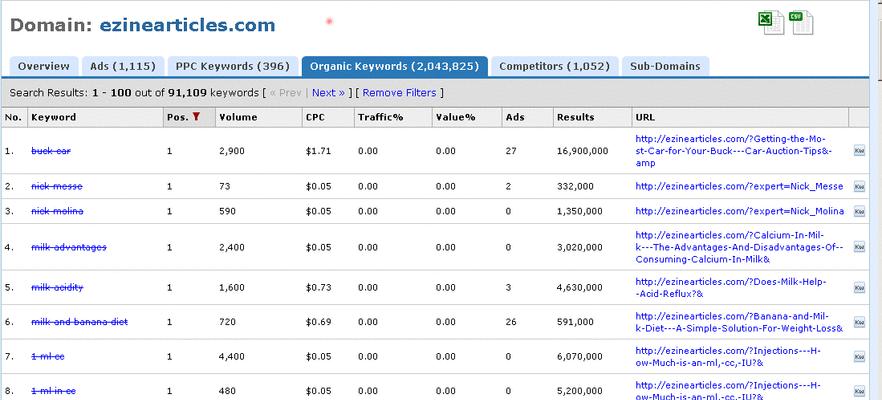Click the icon at end of buck car row
Viewport: 882px width, 400px height.
point(859,151)
